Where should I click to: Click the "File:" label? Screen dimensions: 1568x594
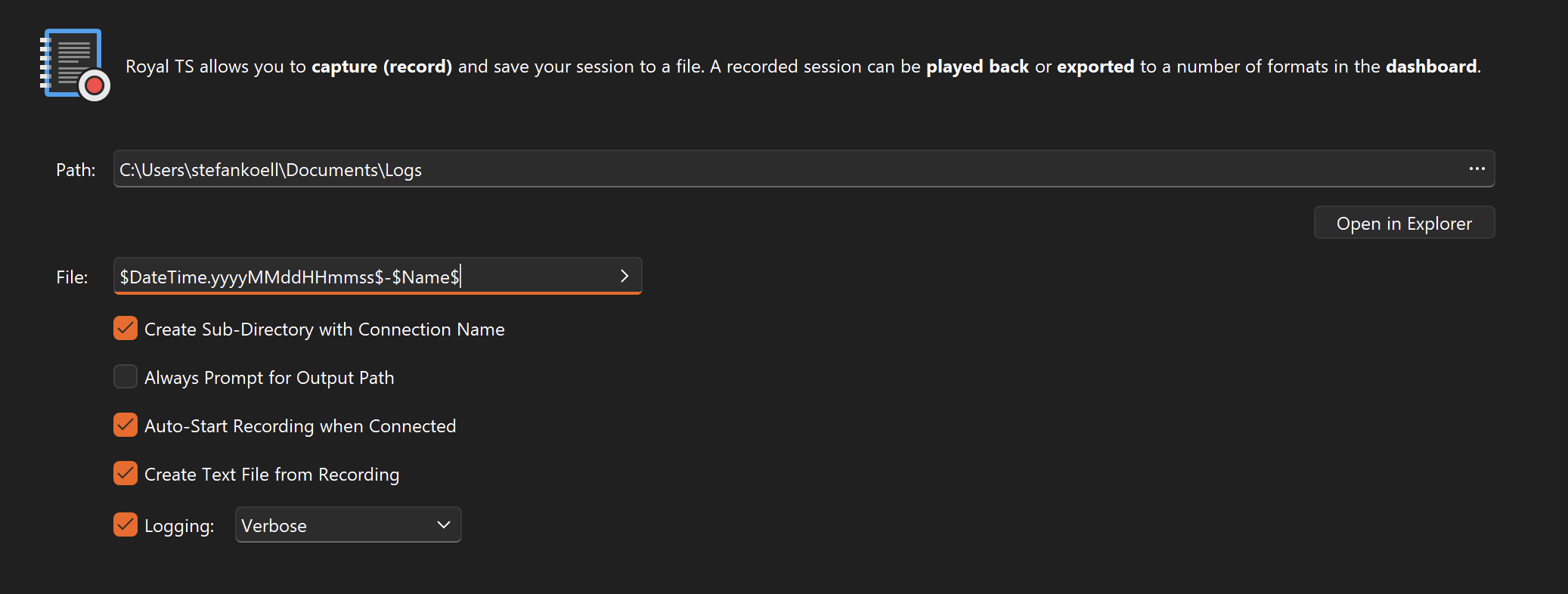click(x=72, y=277)
